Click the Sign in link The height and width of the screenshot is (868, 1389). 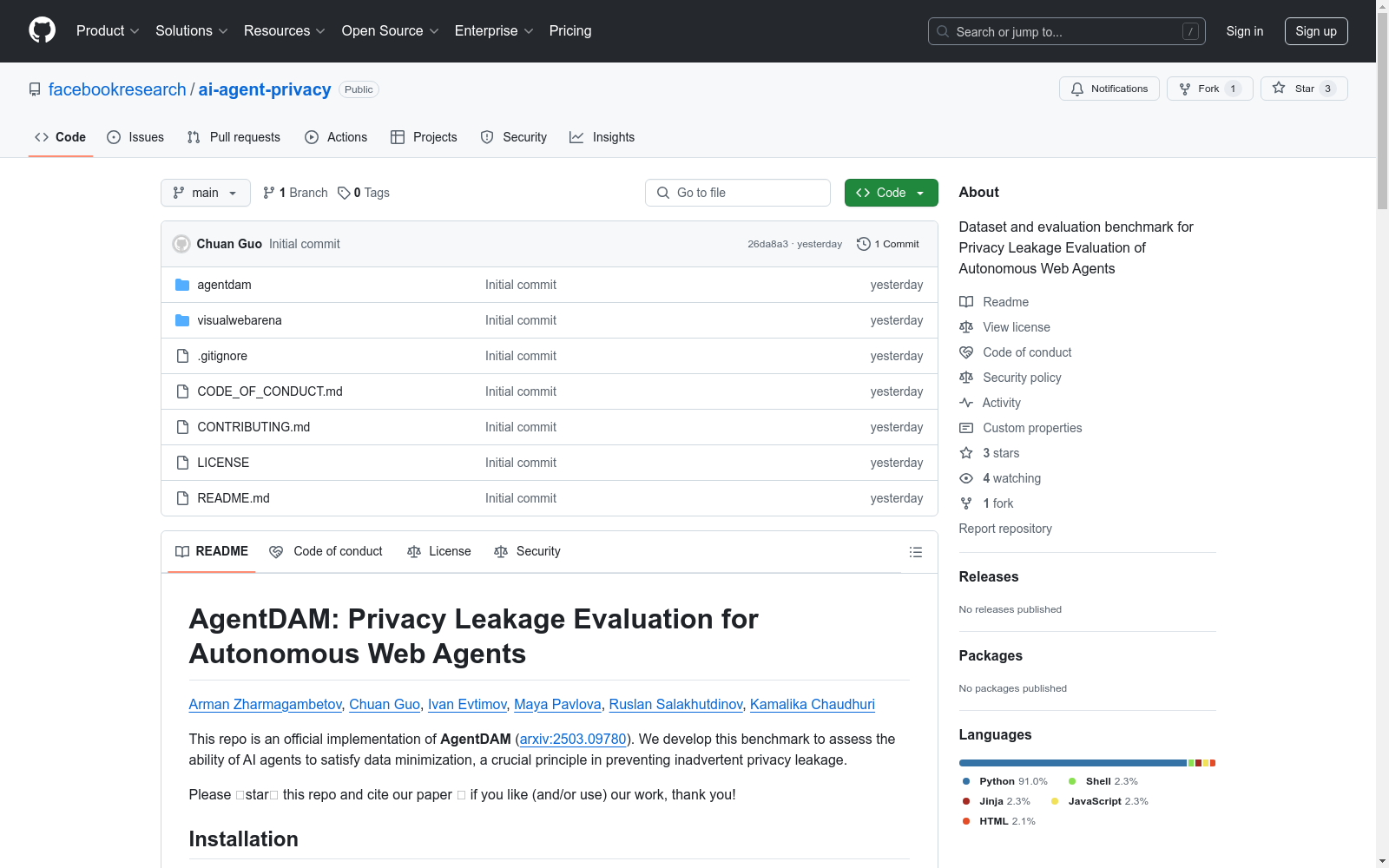click(x=1245, y=31)
